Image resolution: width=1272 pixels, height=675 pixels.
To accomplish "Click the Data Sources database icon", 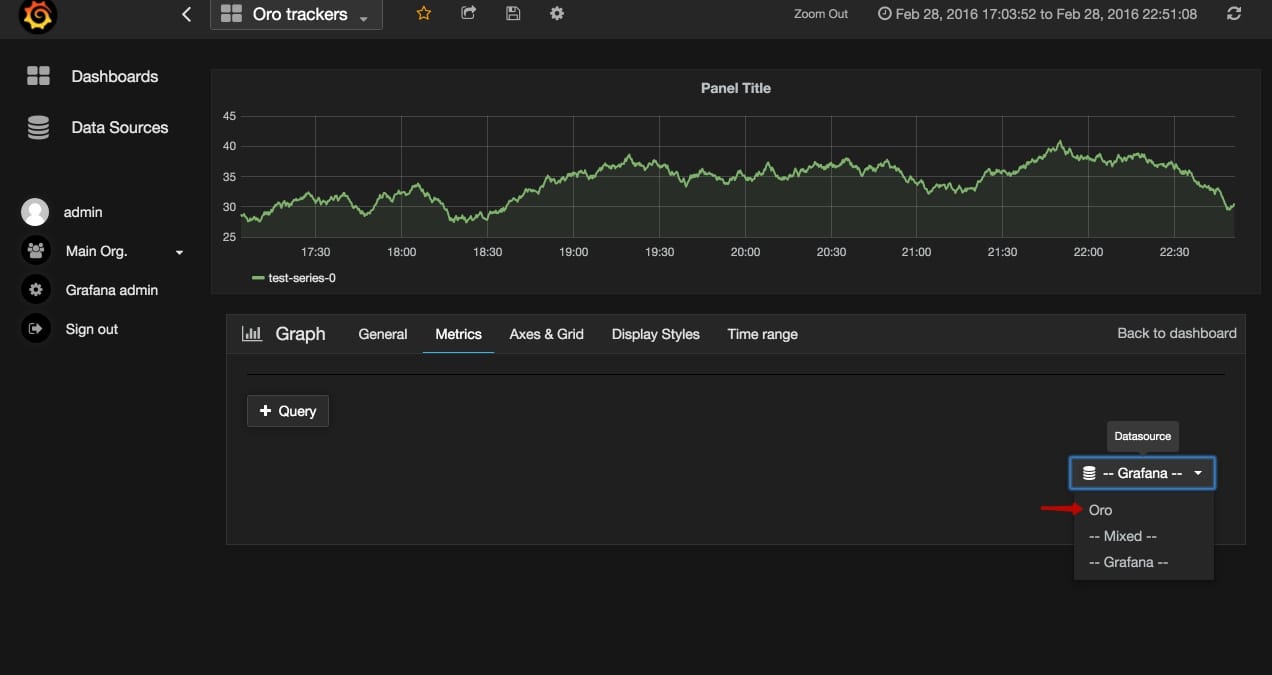I will point(38,127).
